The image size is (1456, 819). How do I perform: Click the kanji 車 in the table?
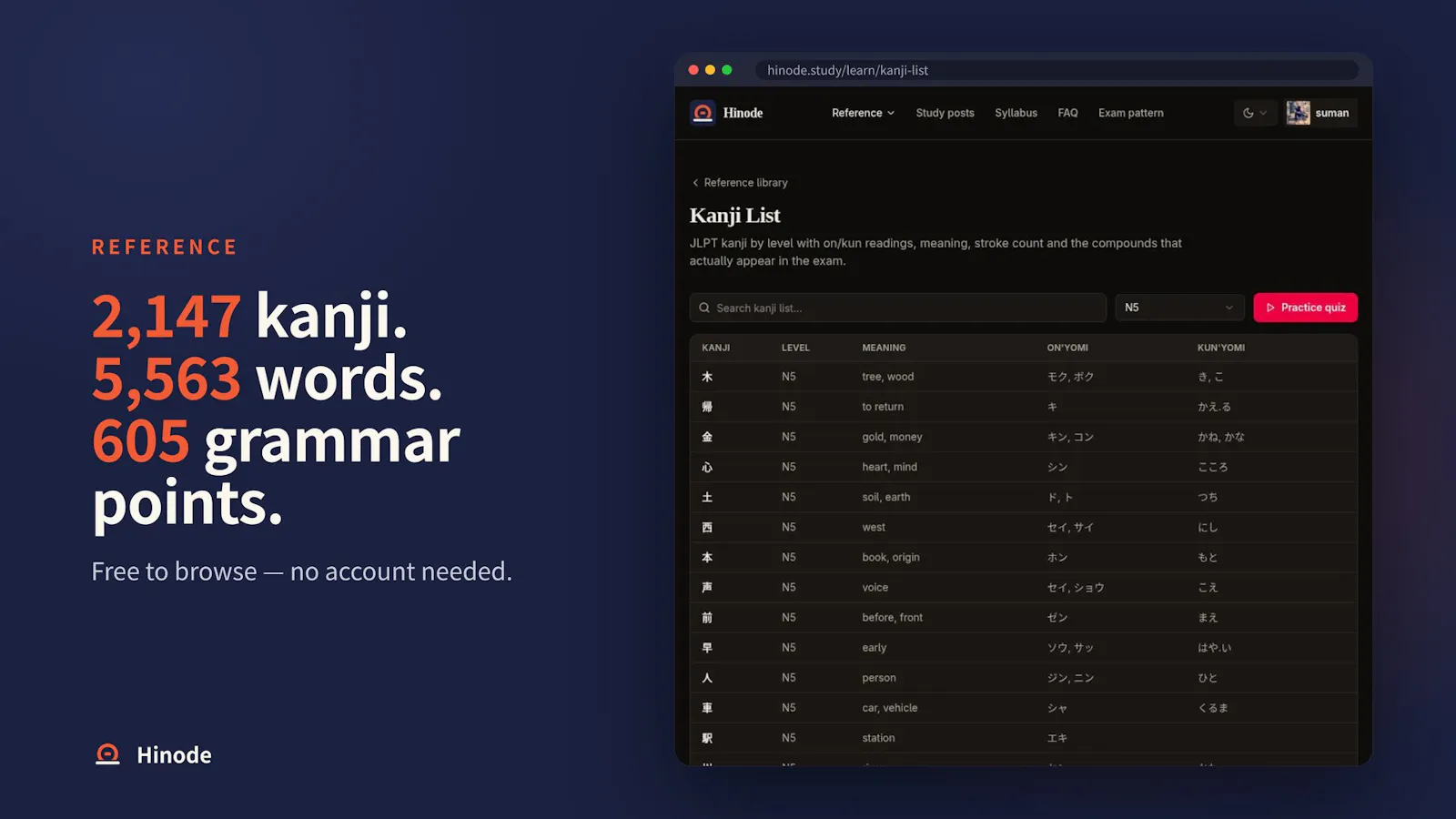click(707, 707)
